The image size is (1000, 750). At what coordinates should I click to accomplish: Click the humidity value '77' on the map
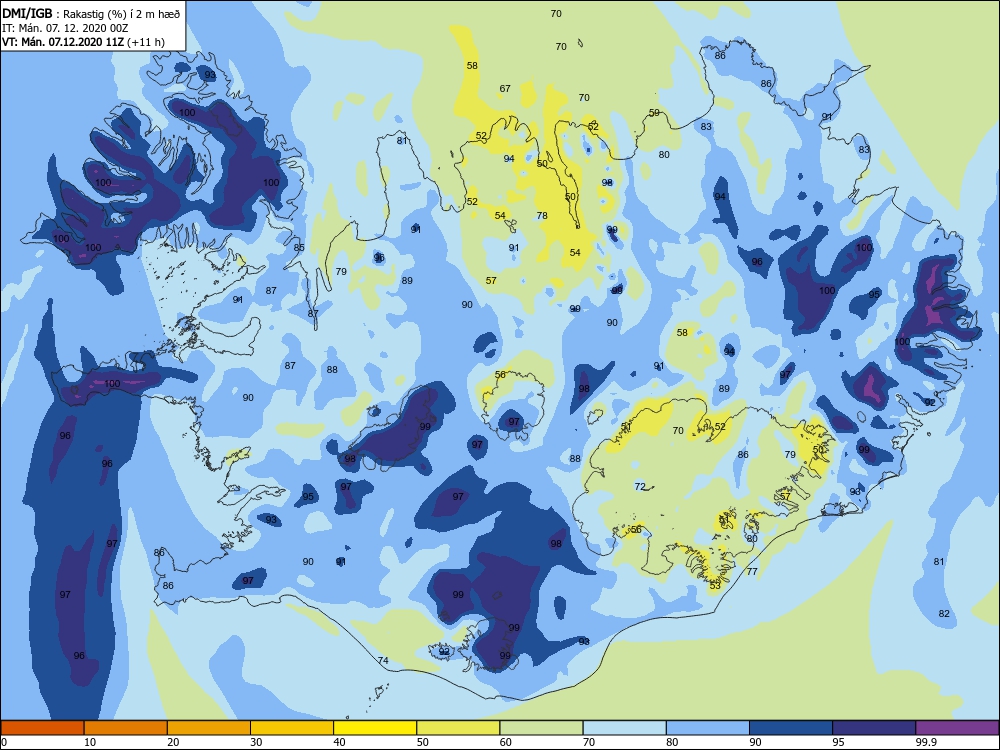pos(752,571)
